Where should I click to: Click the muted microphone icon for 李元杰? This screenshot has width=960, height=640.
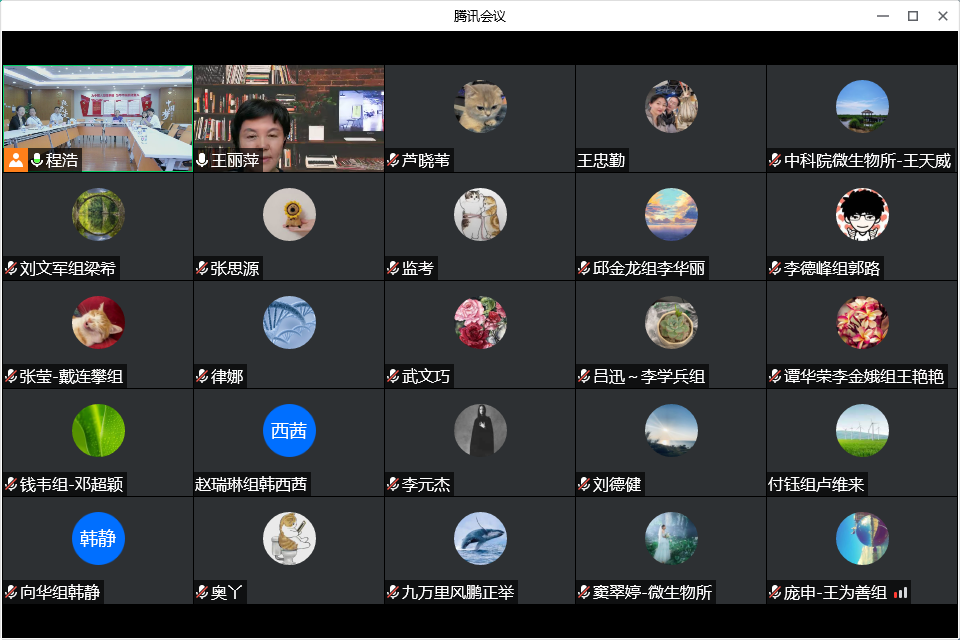[x=393, y=485]
